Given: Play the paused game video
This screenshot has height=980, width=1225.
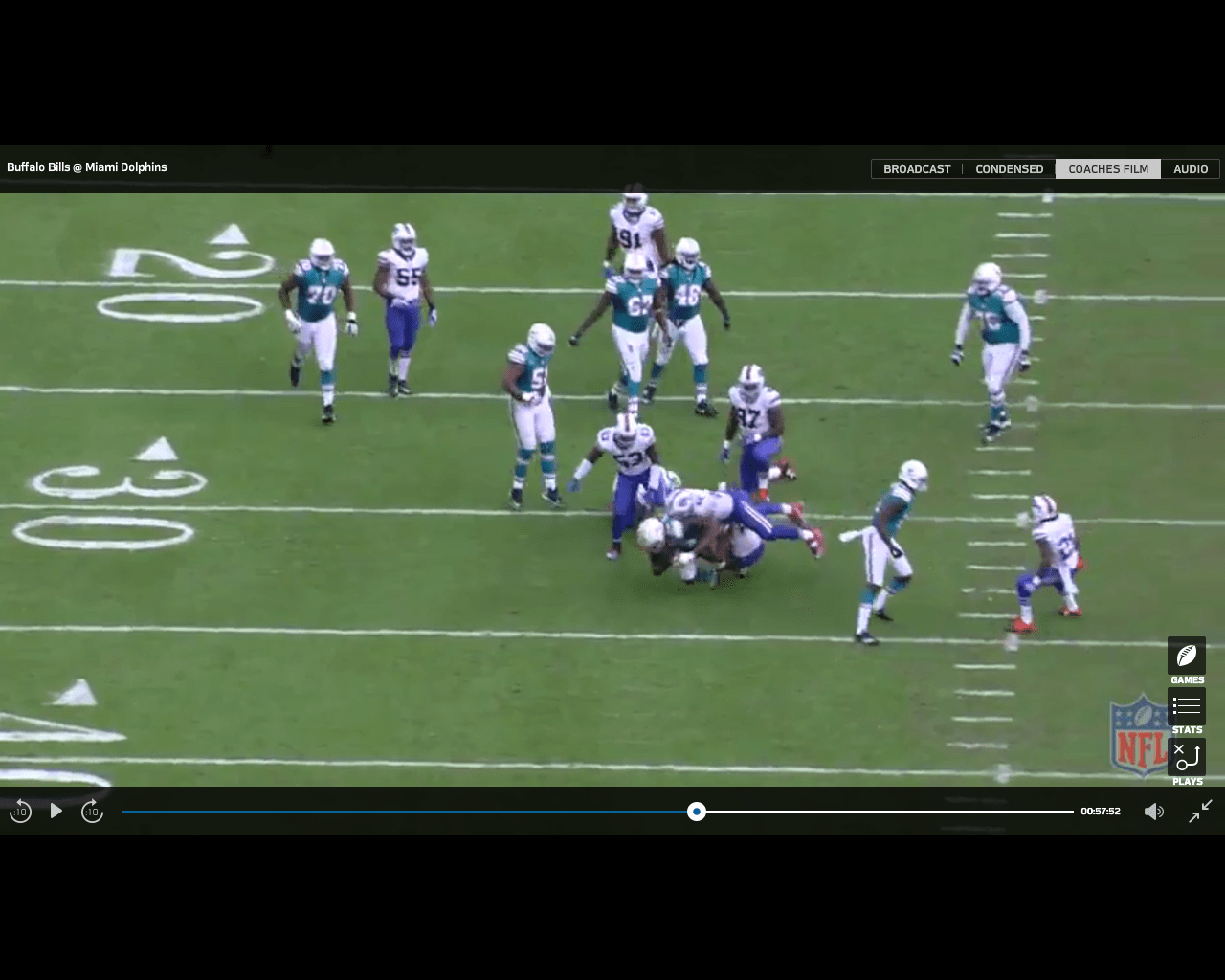Looking at the screenshot, I should click(56, 811).
